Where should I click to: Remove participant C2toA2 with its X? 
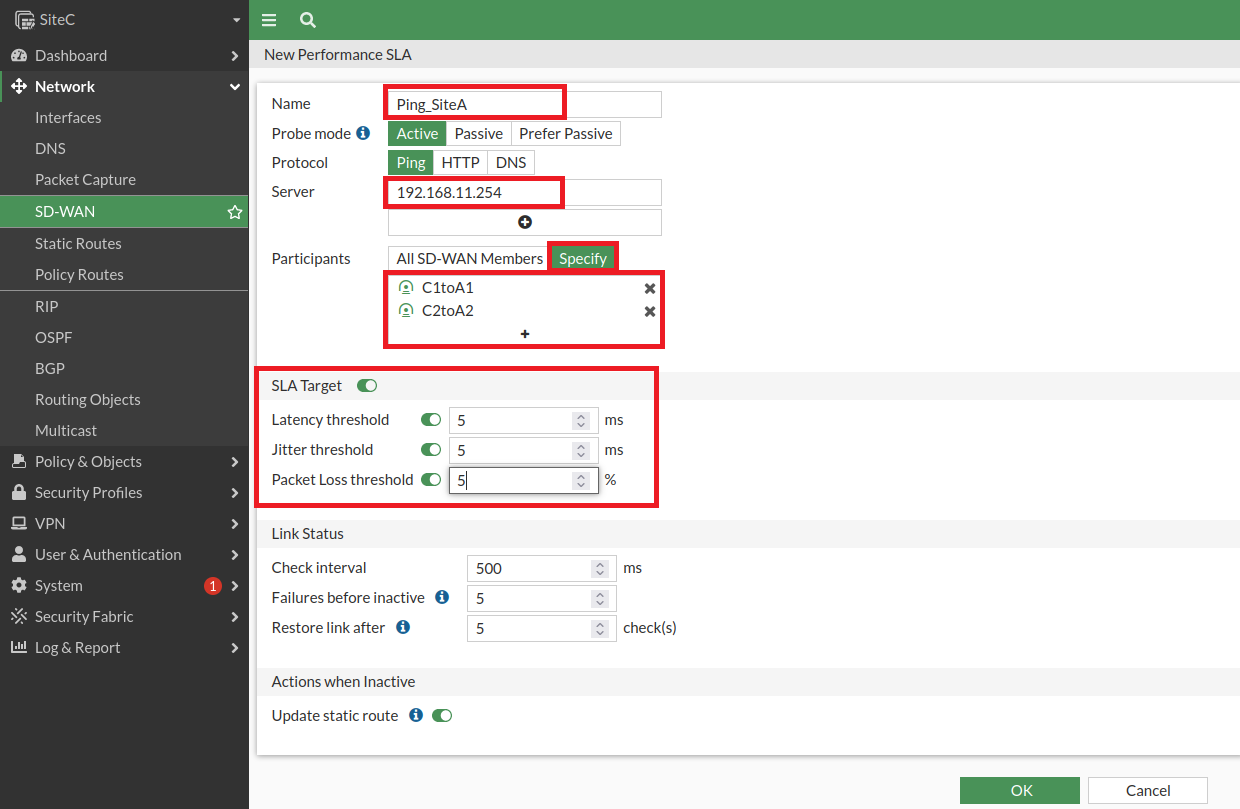650,311
